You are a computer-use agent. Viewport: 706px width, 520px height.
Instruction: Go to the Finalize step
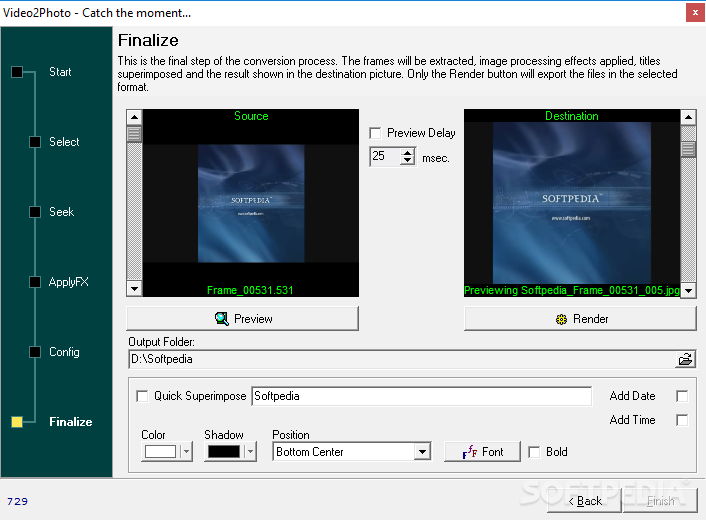(x=71, y=422)
